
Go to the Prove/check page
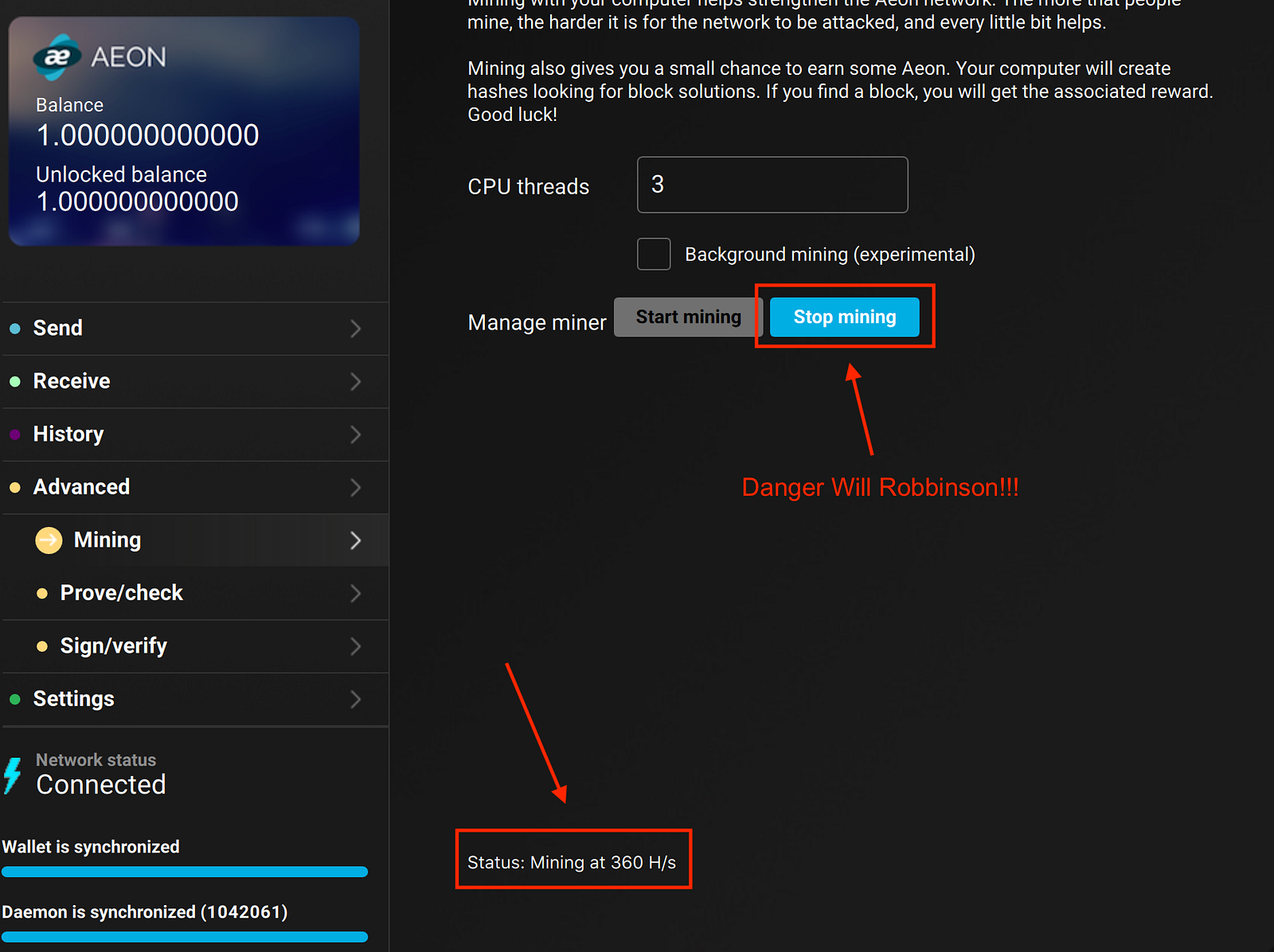pos(195,593)
